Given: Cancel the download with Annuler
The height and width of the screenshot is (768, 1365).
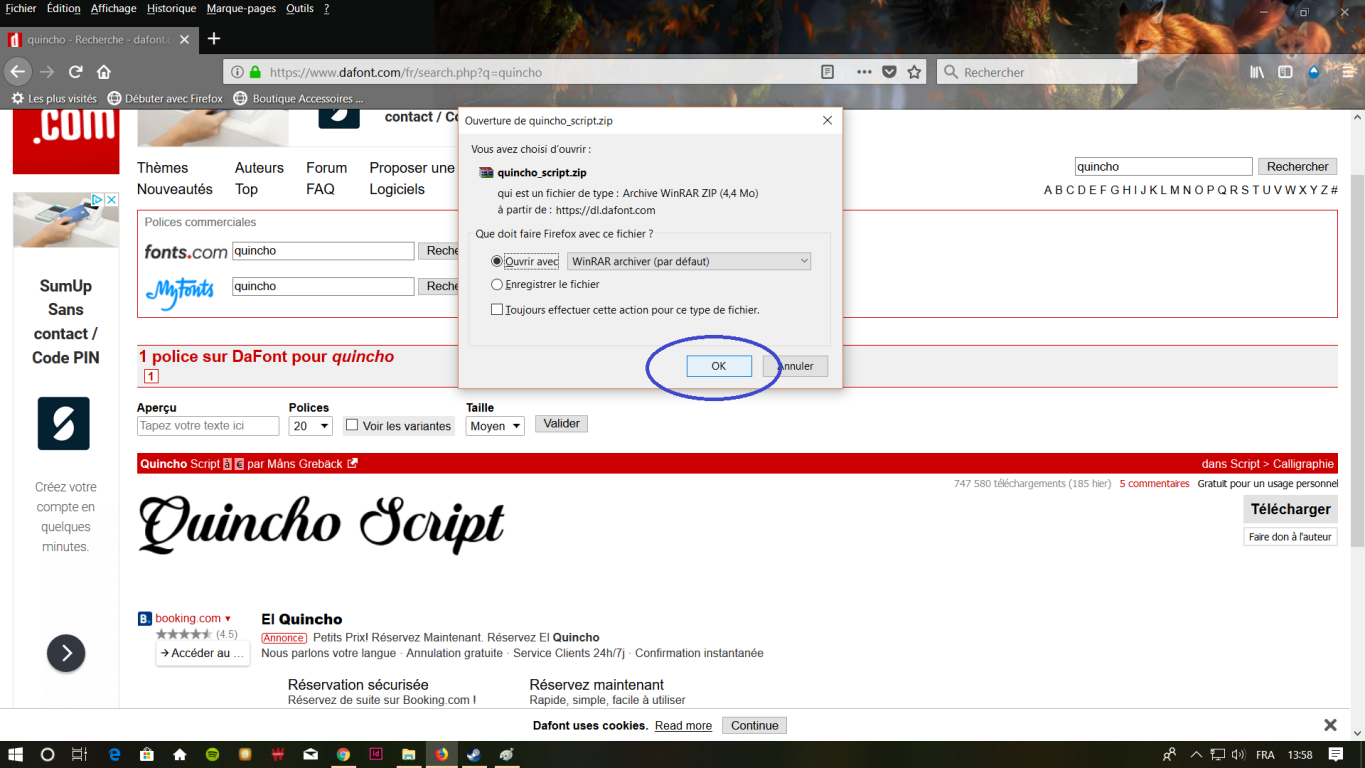Looking at the screenshot, I should tap(795, 366).
